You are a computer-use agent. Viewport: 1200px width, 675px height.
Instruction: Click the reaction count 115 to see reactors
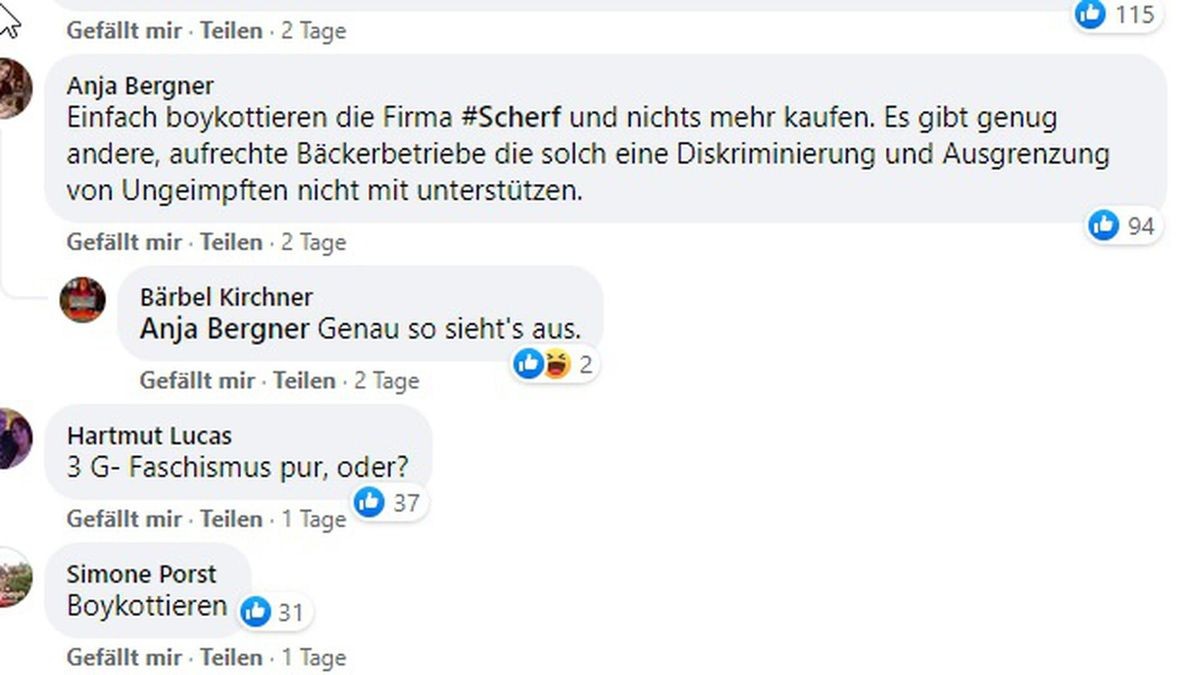click(1136, 15)
